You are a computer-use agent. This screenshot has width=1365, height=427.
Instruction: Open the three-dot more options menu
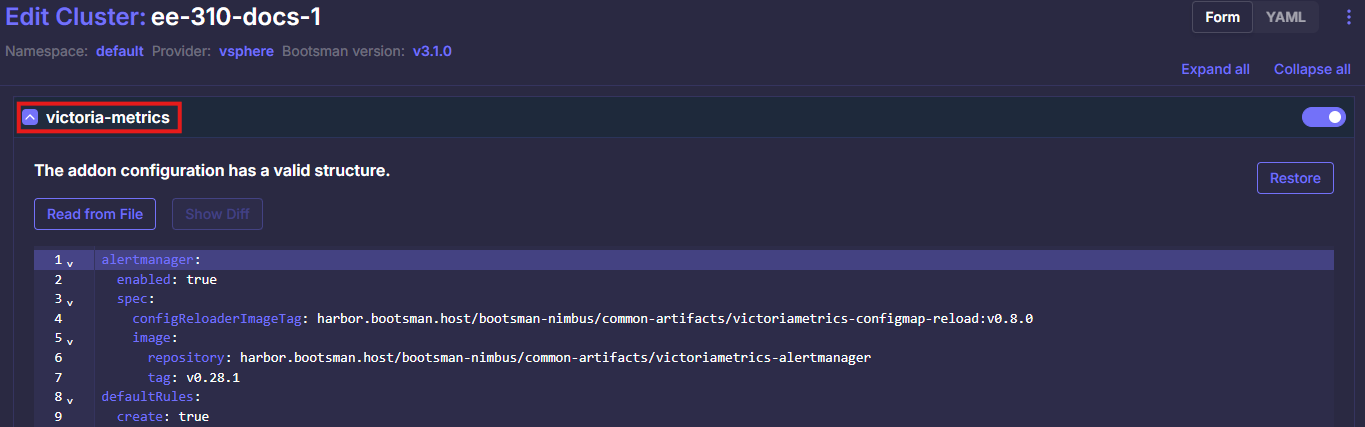[1347, 17]
